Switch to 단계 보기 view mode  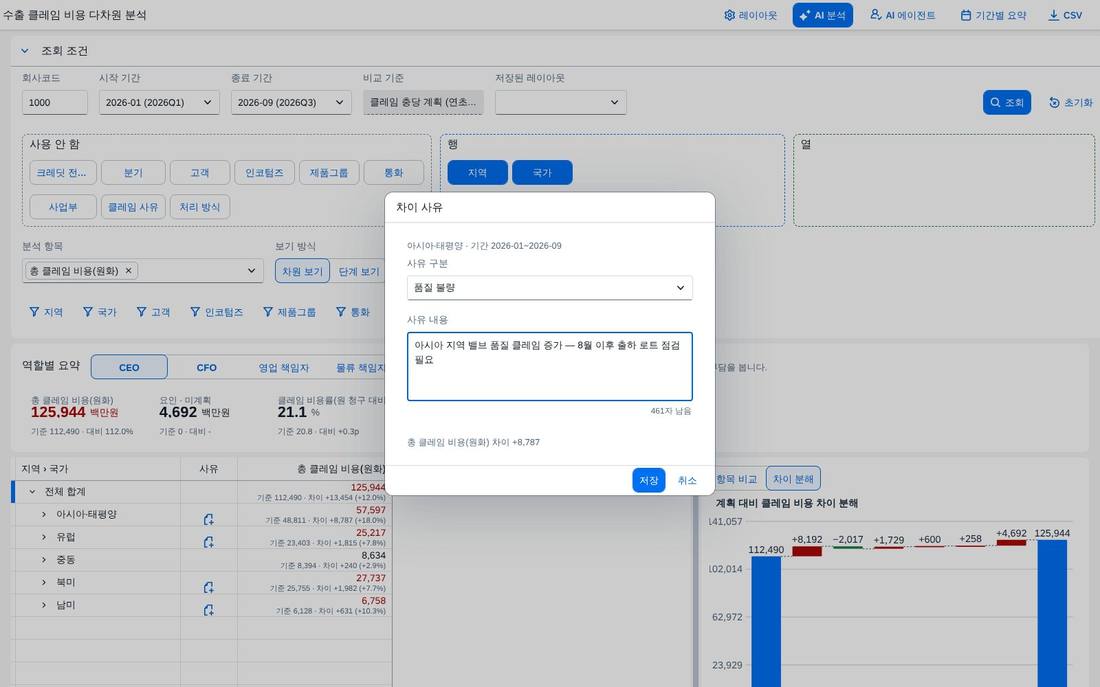358,271
